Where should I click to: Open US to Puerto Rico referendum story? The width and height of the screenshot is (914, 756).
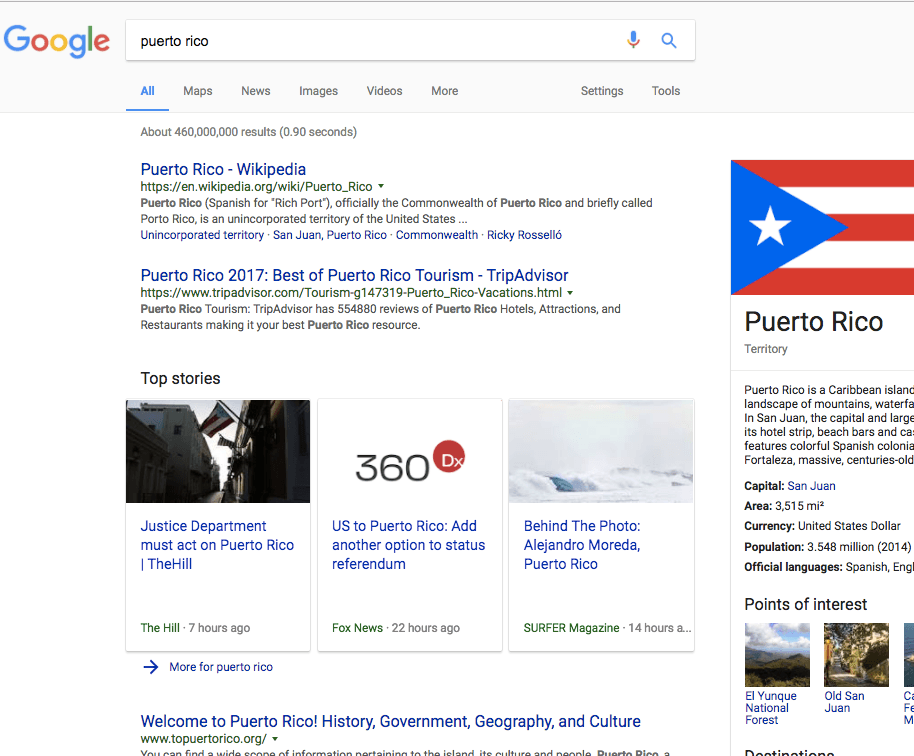409,545
